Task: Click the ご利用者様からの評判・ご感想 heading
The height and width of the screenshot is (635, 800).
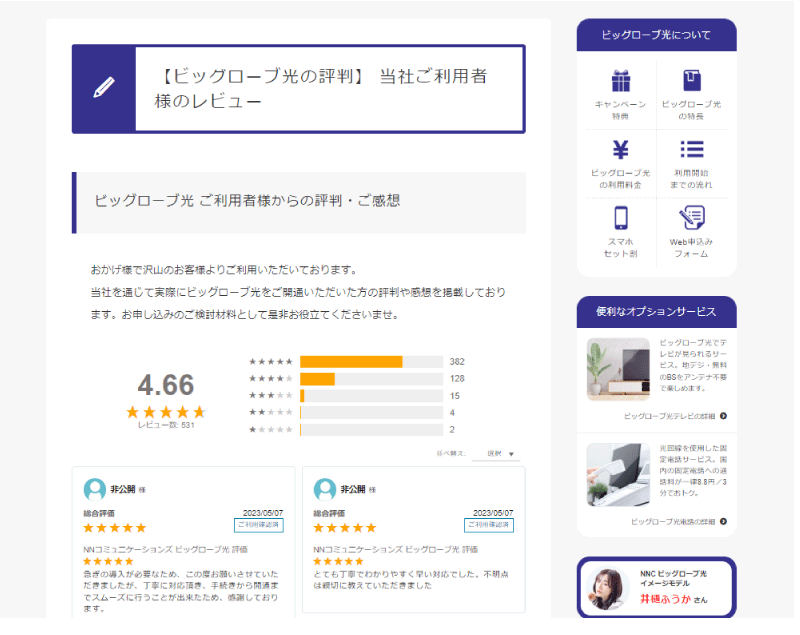Action: [x=247, y=200]
